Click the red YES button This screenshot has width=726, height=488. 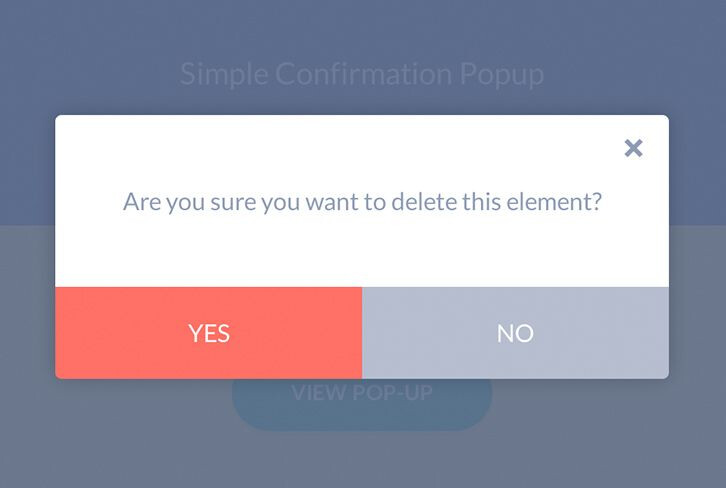(x=208, y=333)
